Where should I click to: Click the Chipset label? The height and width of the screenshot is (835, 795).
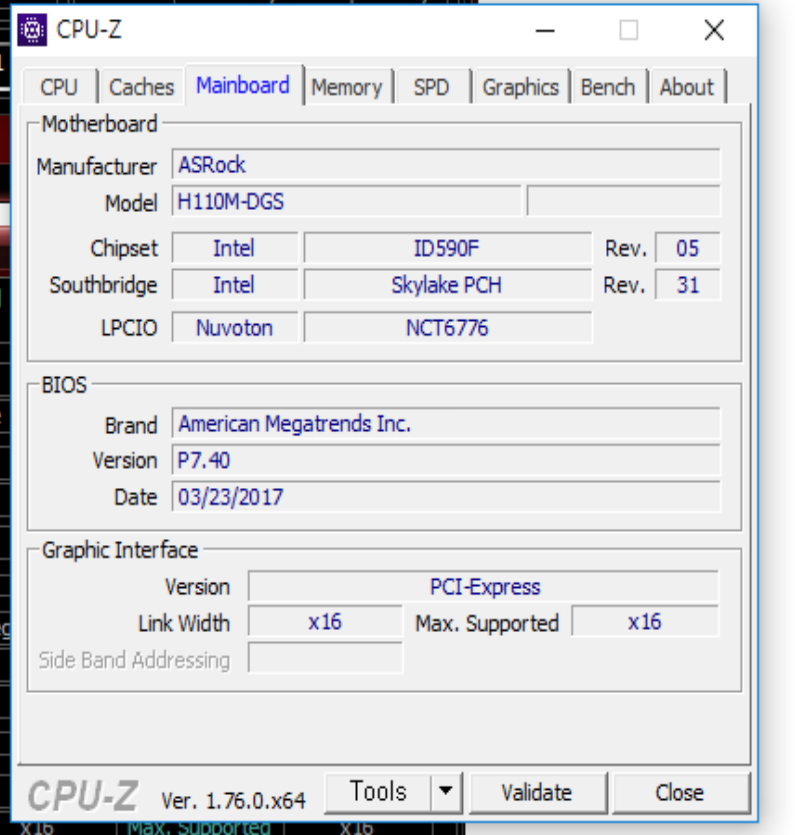coord(124,249)
